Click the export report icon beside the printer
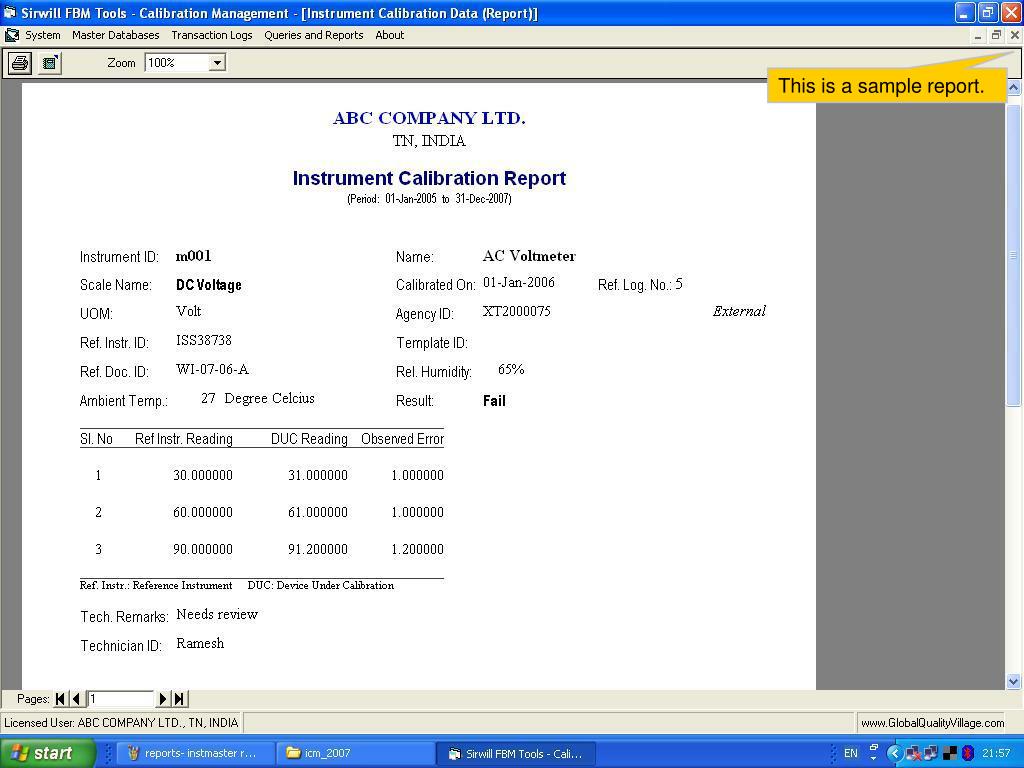Screen dimensions: 1024x768 [x=50, y=63]
